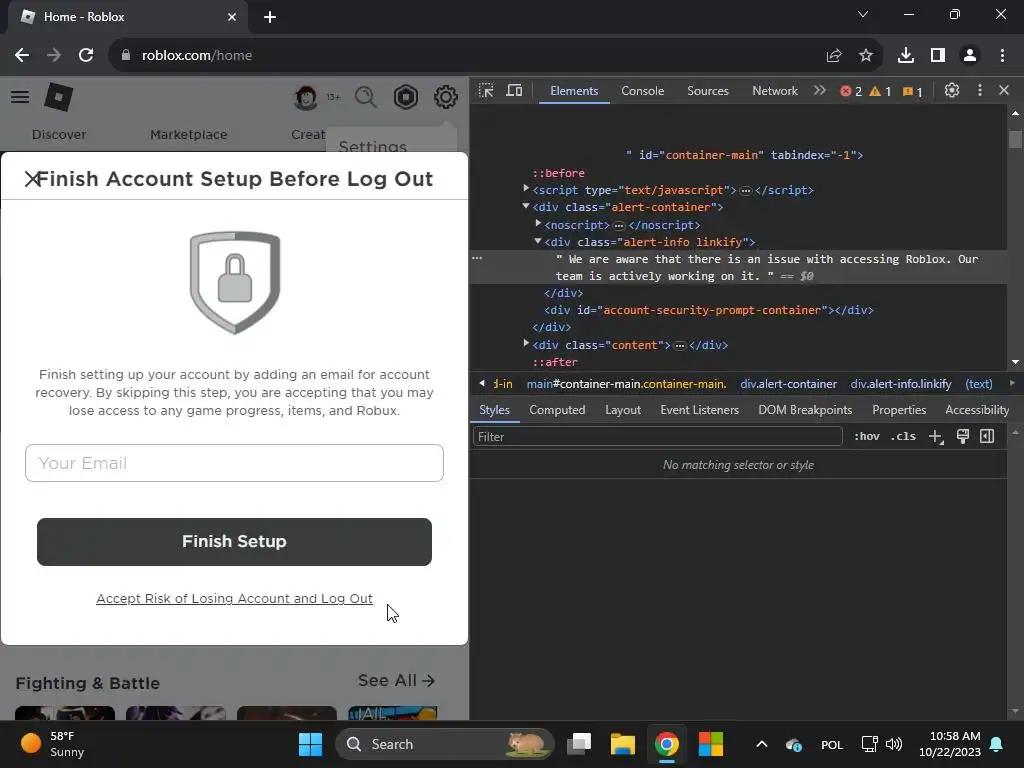Toggle computed styles sidebar icon

(987, 436)
